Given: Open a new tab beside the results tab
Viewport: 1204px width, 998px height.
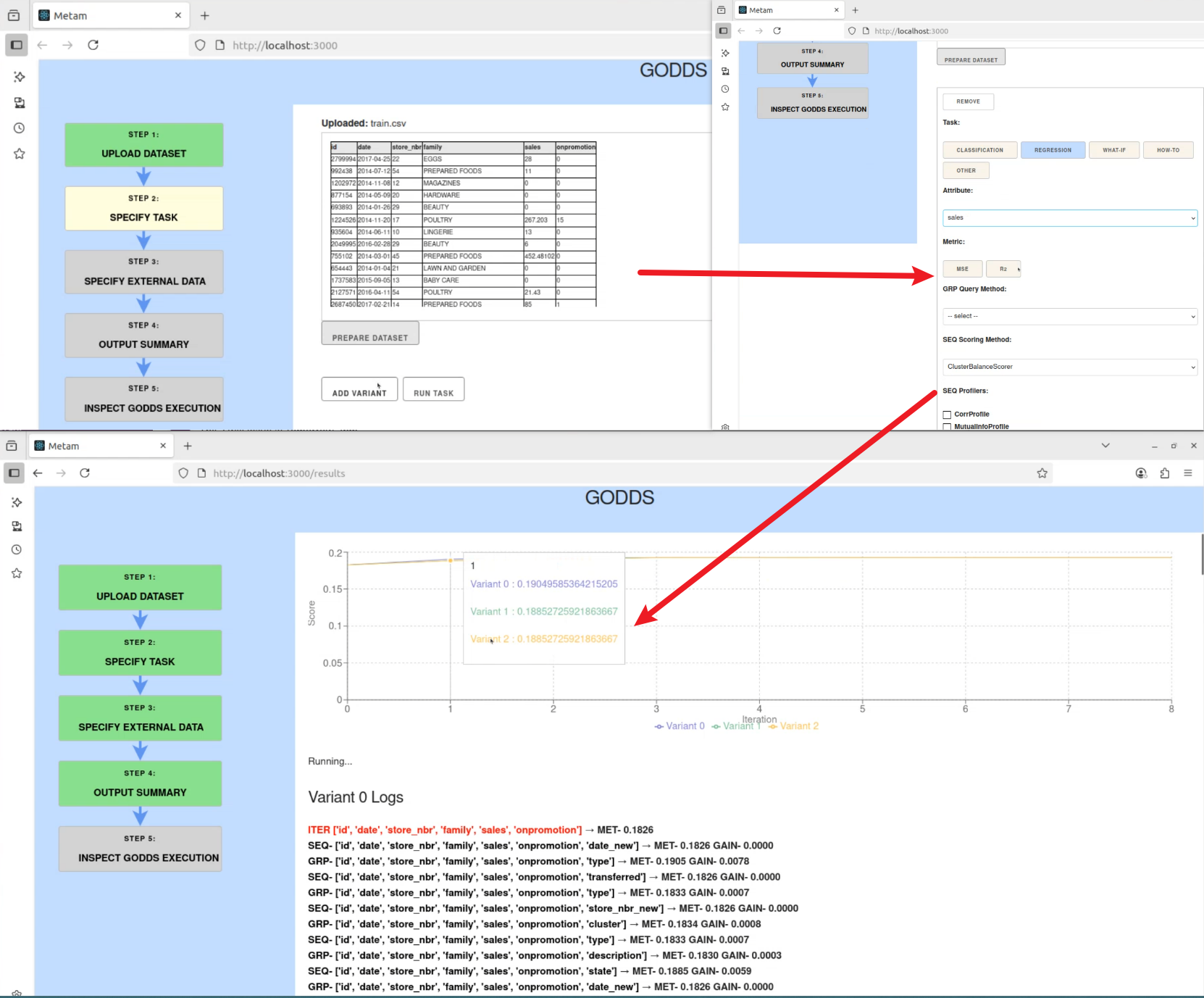Looking at the screenshot, I should click(188, 446).
